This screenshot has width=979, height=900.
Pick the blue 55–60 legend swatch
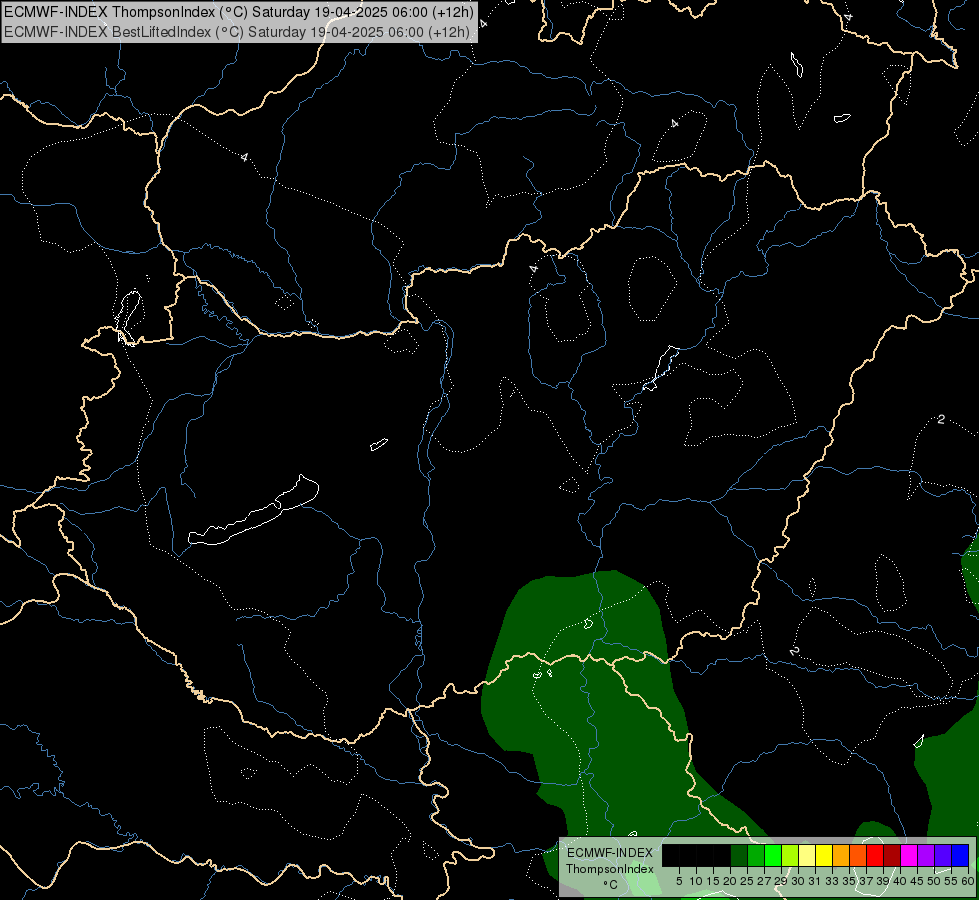[960, 855]
